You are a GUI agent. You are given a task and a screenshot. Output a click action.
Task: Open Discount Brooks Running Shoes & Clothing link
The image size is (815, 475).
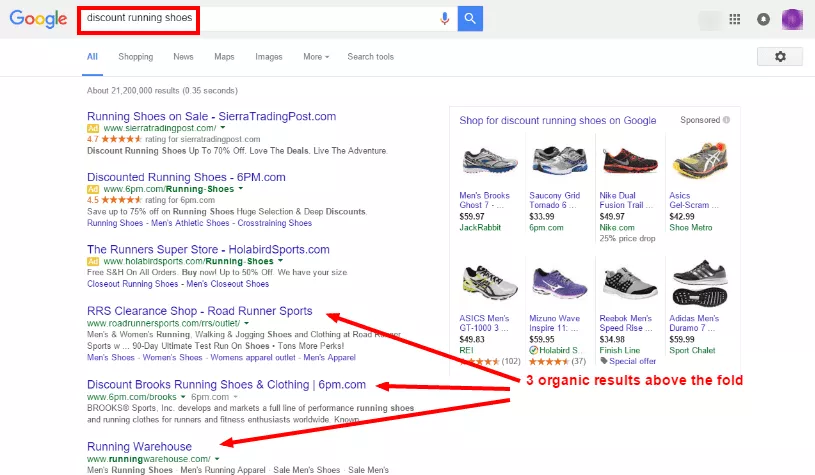(226, 385)
